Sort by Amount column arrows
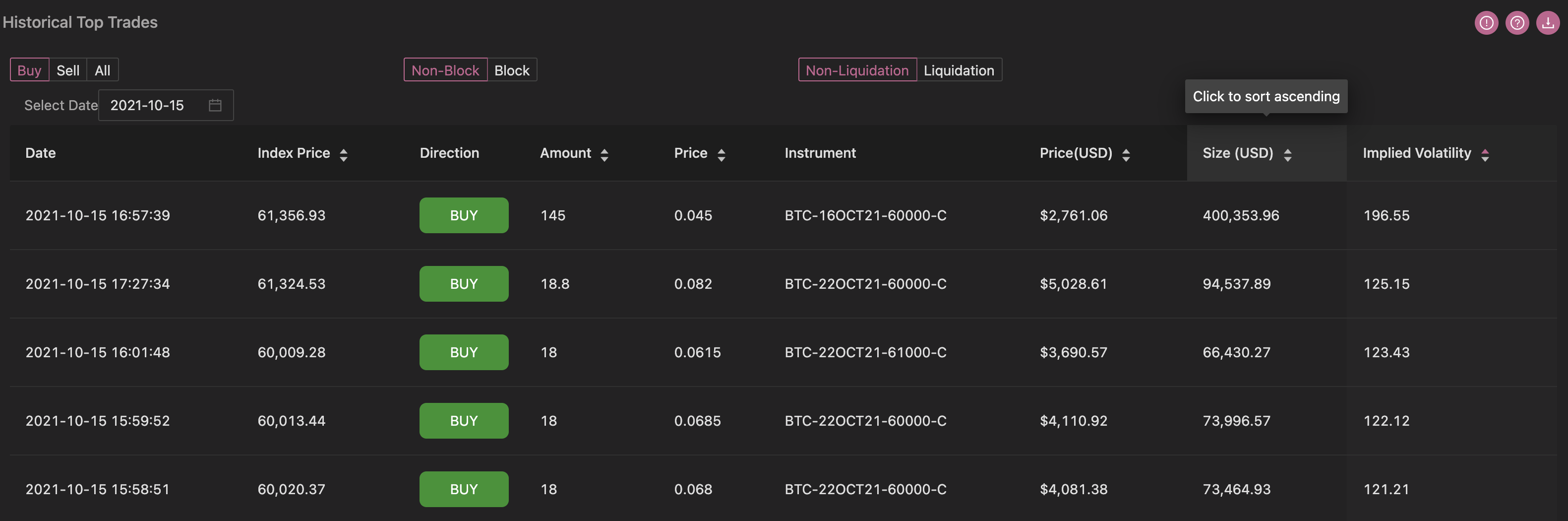Viewport: 1568px width, 521px height. 604,155
